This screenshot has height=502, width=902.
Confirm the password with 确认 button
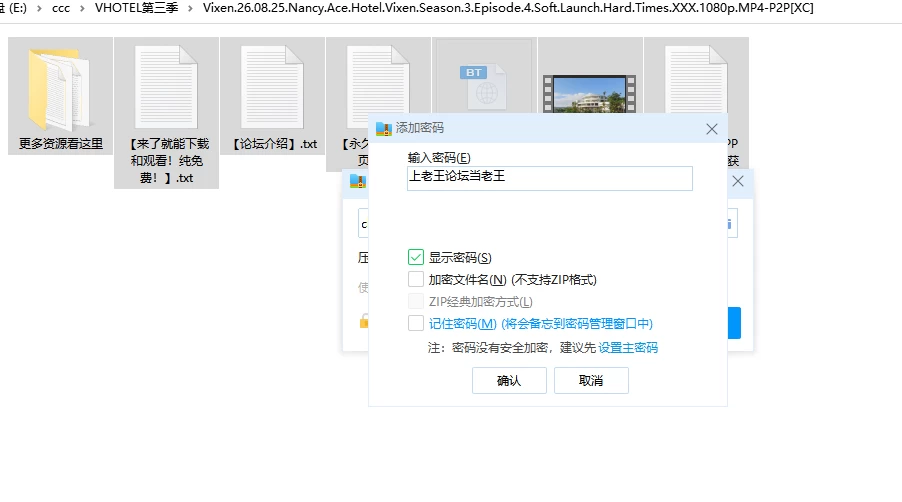(509, 381)
